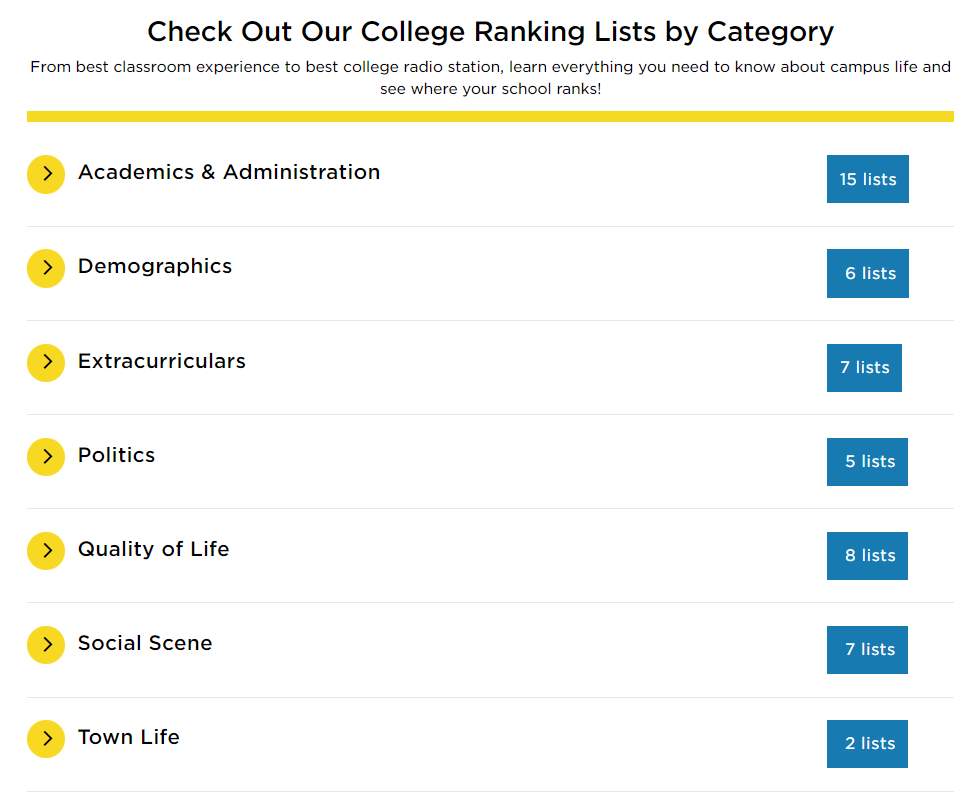This screenshot has width=966, height=794.
Task: Expand the Academics & Administration chevron icon
Action: (x=46, y=174)
